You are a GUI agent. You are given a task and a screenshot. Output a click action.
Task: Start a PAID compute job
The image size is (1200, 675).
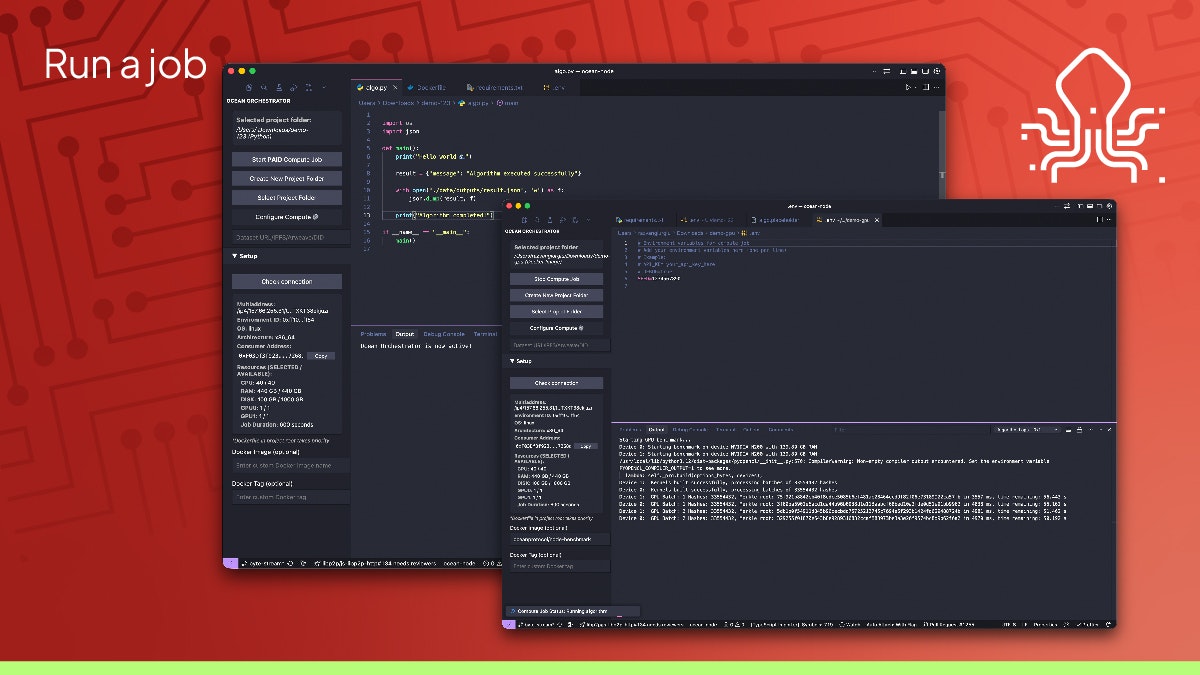tap(287, 158)
